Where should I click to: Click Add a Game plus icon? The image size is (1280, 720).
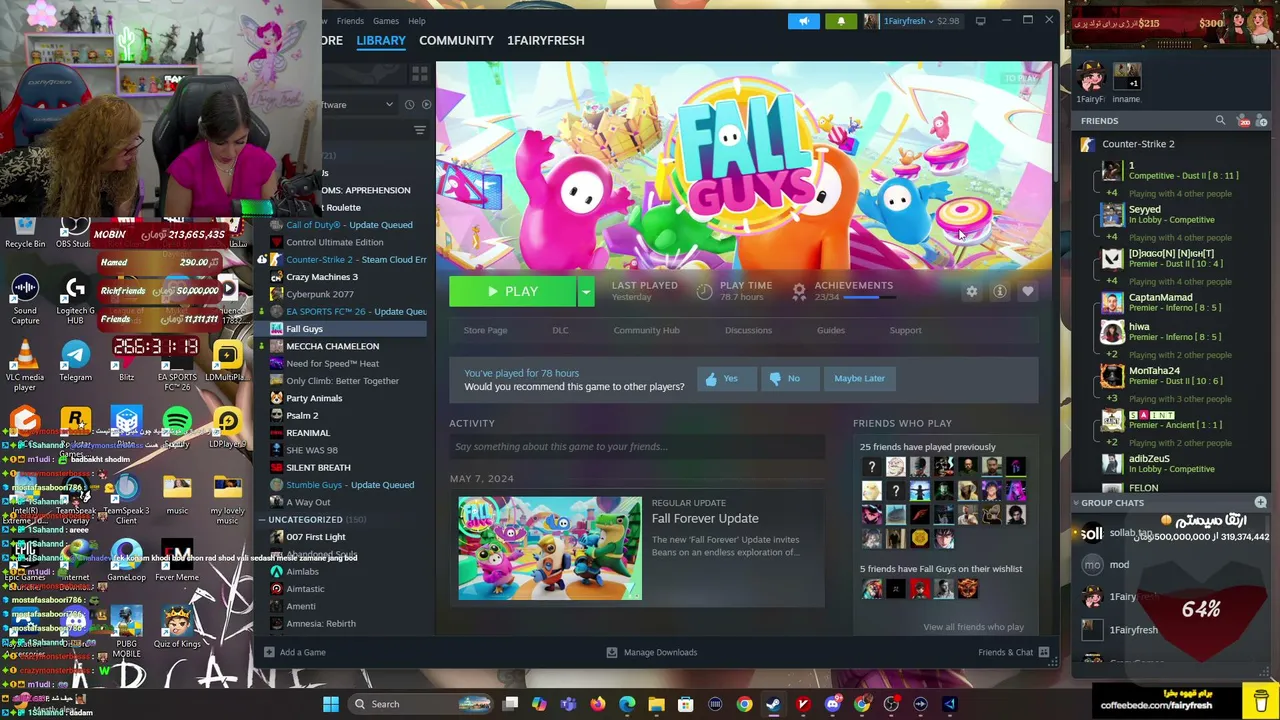(x=269, y=652)
